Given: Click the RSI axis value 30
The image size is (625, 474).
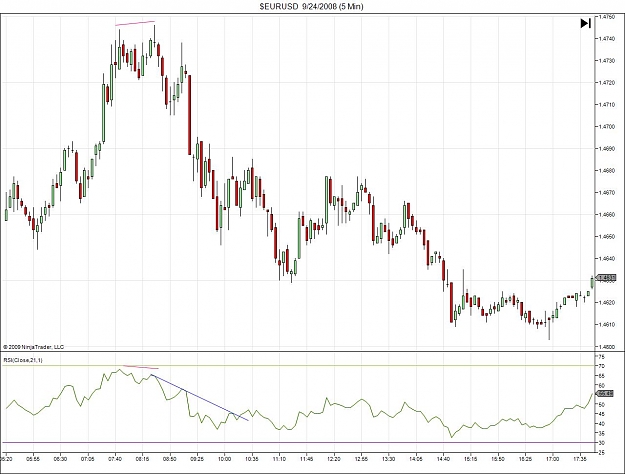Looking at the screenshot, I should point(602,443).
